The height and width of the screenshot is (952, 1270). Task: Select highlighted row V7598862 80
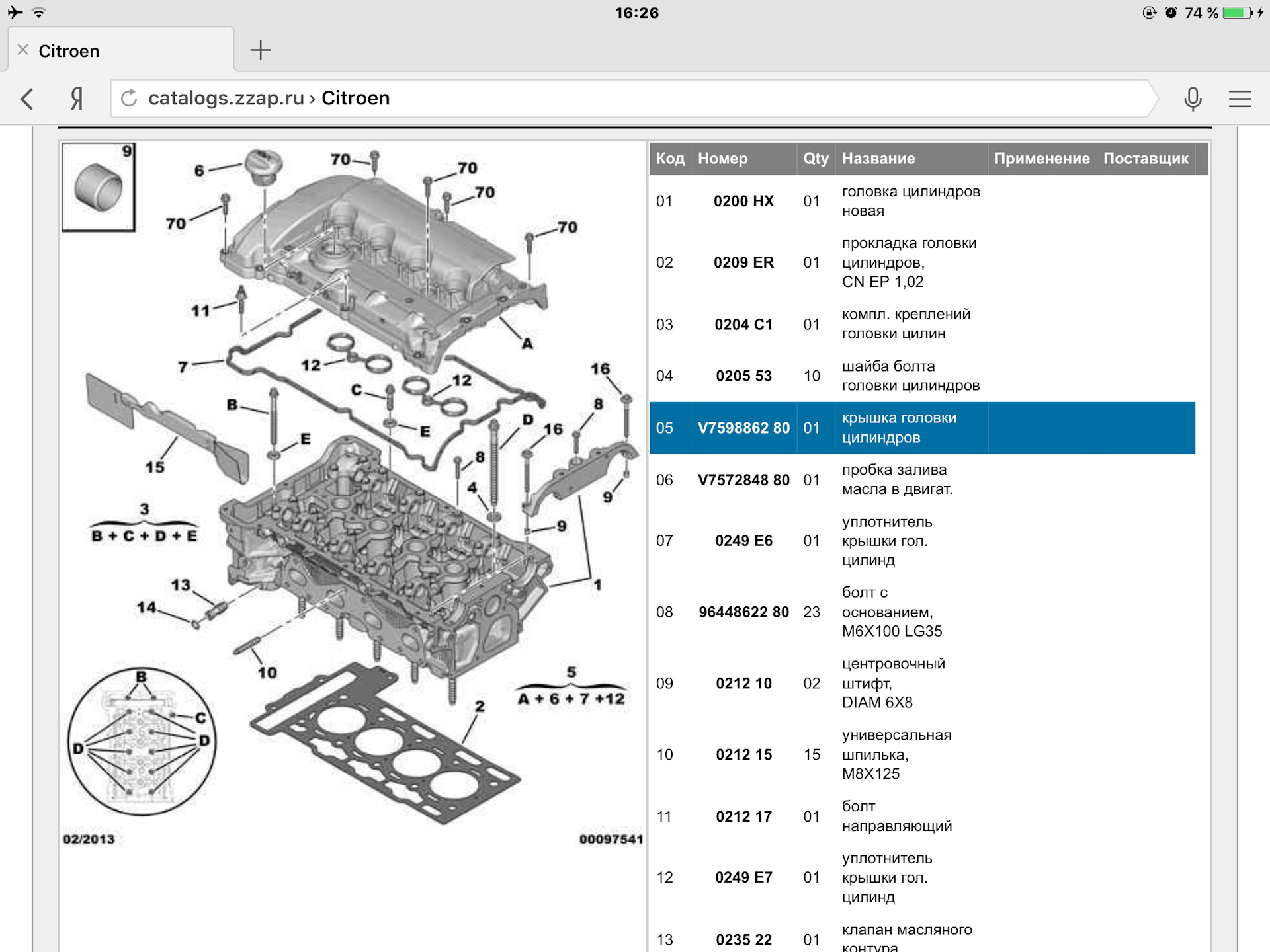[x=743, y=428]
